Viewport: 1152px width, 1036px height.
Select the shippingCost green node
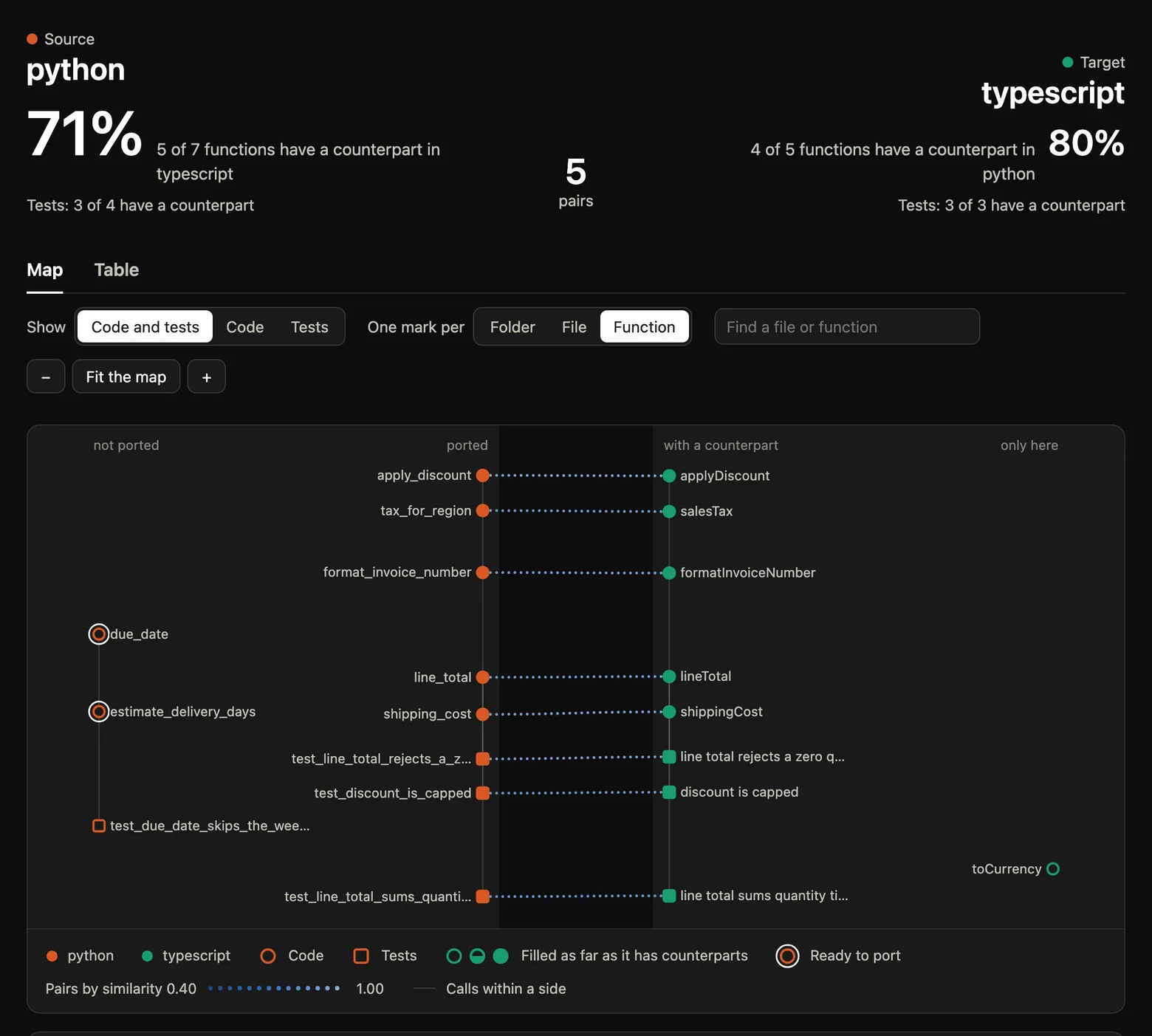[x=669, y=712]
